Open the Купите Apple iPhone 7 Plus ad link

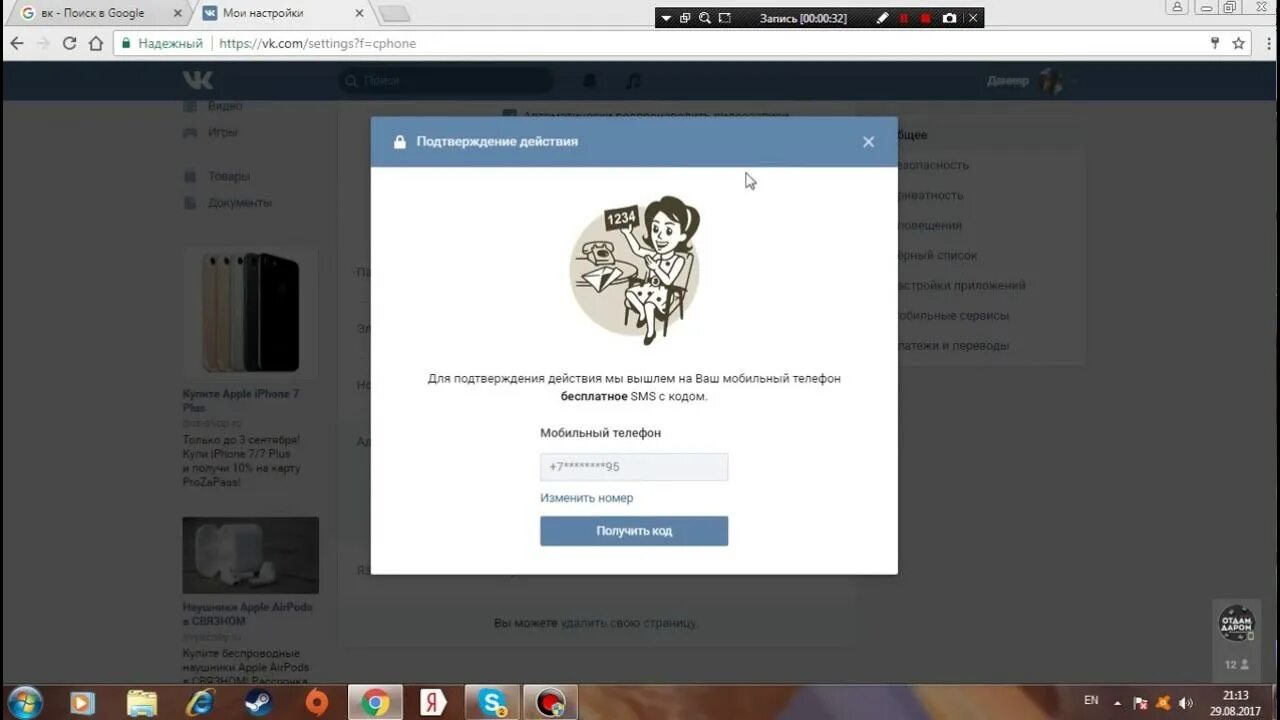pos(241,400)
